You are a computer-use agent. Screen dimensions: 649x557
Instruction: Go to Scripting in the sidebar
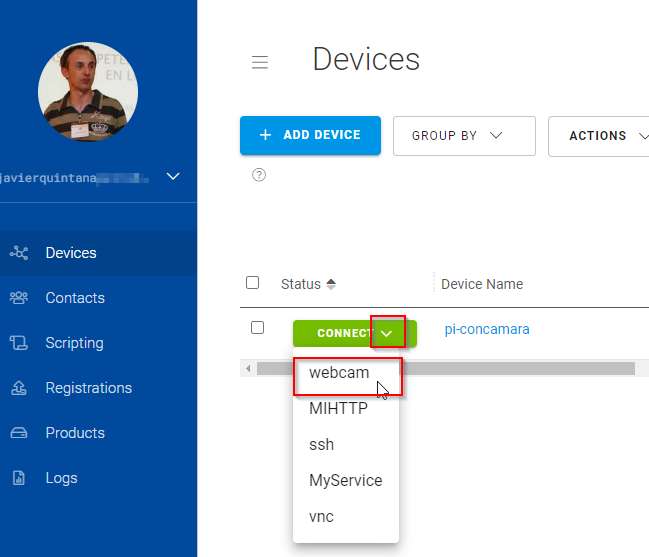click(99, 343)
